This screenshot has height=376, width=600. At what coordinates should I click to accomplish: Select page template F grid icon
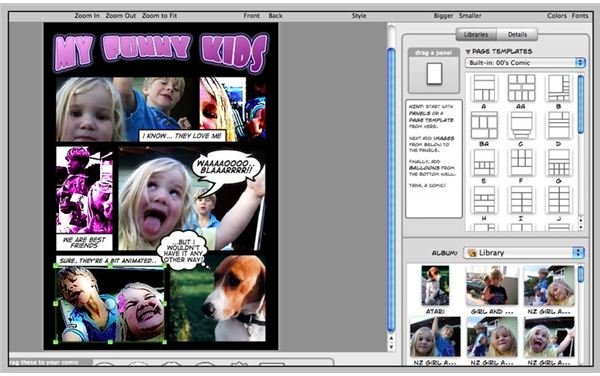[x=521, y=163]
